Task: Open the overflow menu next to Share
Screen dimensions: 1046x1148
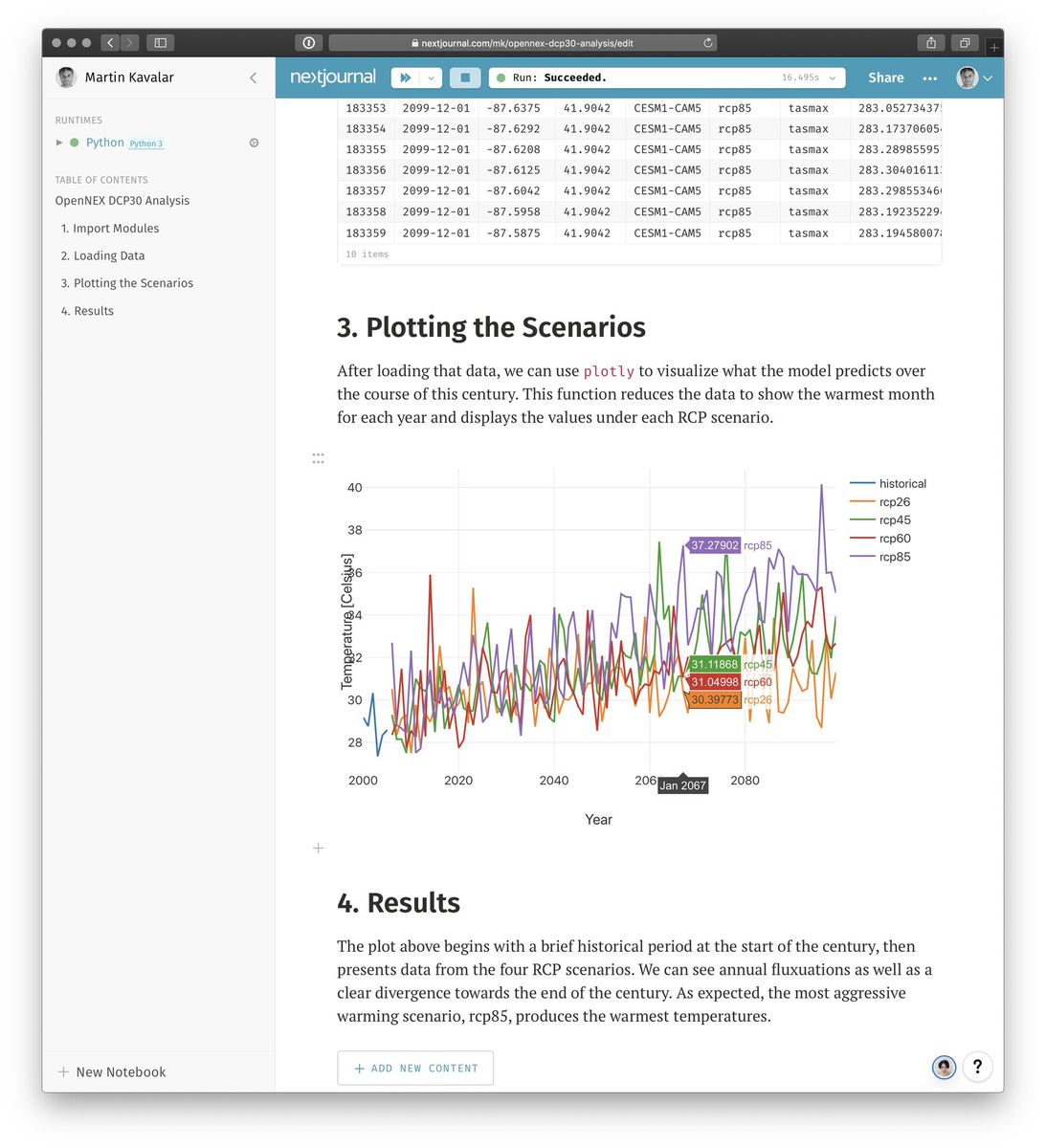Action: click(929, 77)
